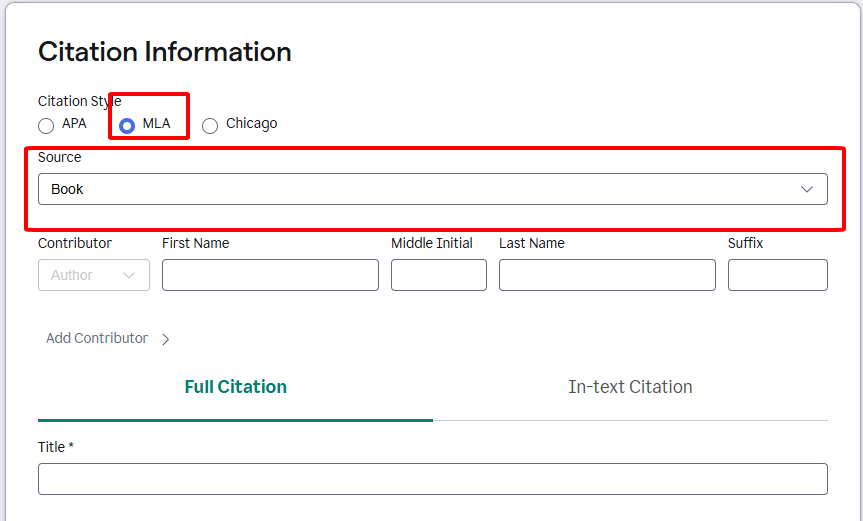
Task: Switch to the In-text Citation tab
Action: click(630, 387)
